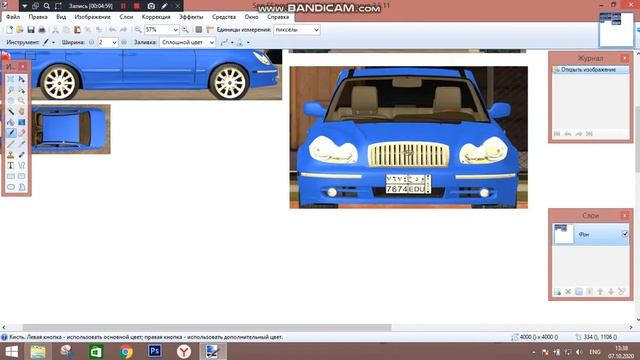Open the Правка menu
The width and height of the screenshot is (640, 360).
[38, 17]
